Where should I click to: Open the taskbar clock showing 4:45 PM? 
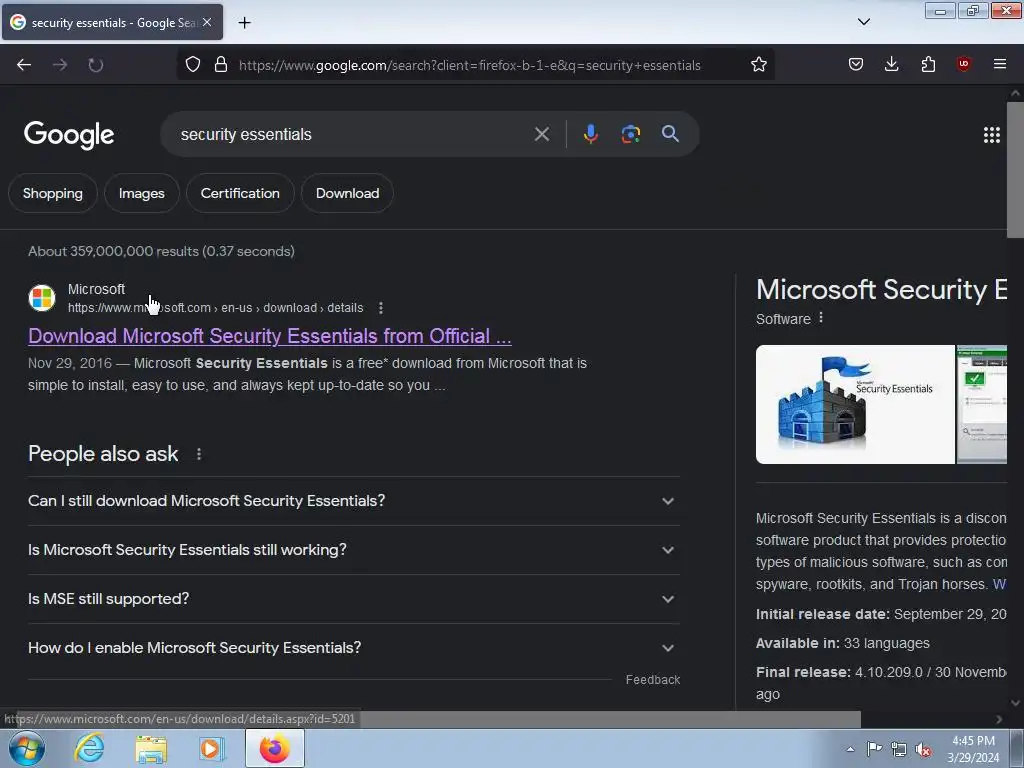[973, 749]
